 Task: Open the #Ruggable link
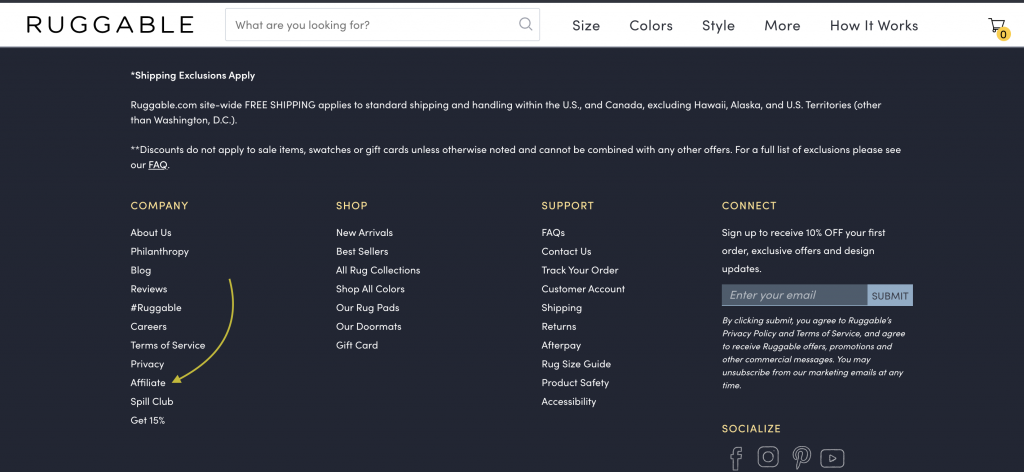pos(156,307)
